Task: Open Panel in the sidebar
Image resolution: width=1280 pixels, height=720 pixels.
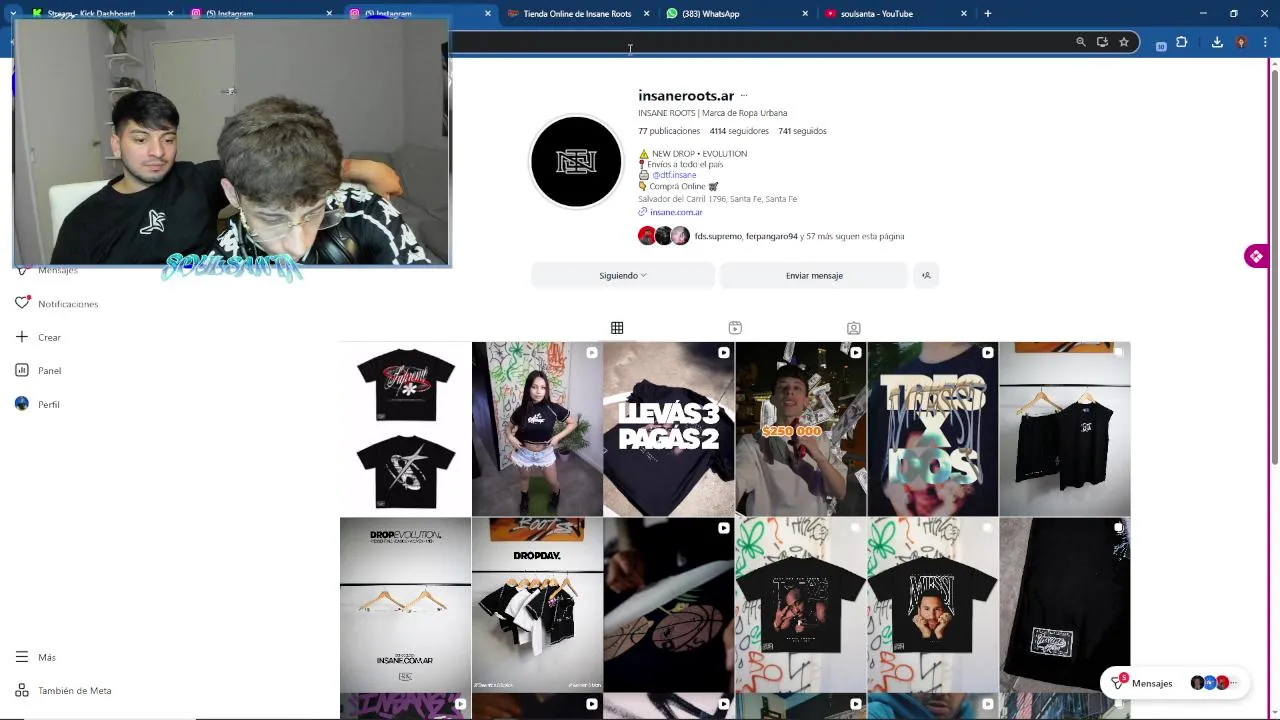Action: click(x=49, y=371)
